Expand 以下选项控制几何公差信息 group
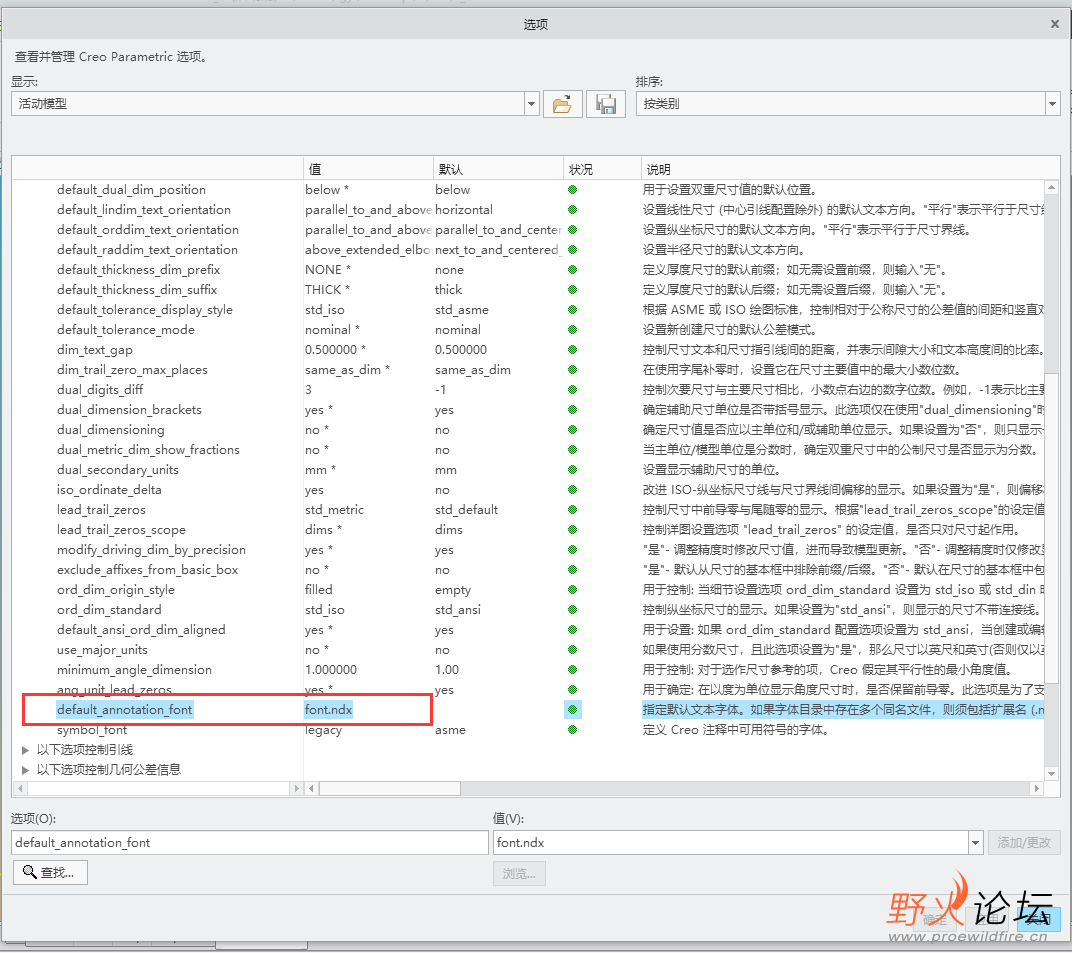 26,770
